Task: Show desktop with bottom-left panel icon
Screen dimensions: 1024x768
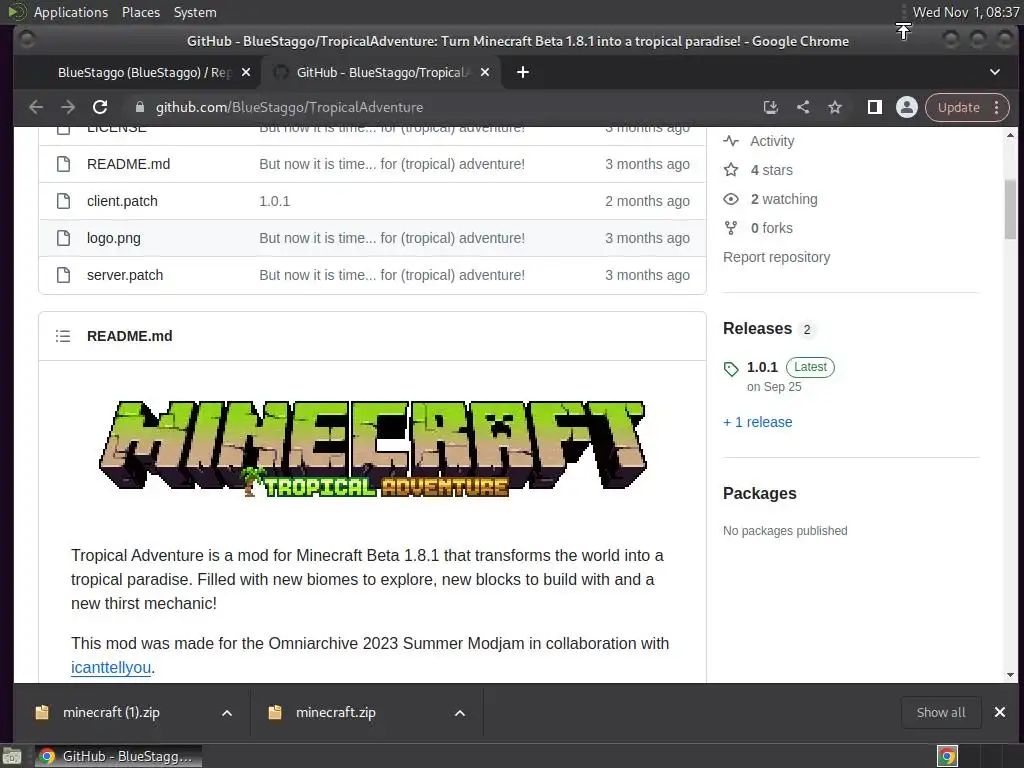Action: (12, 757)
